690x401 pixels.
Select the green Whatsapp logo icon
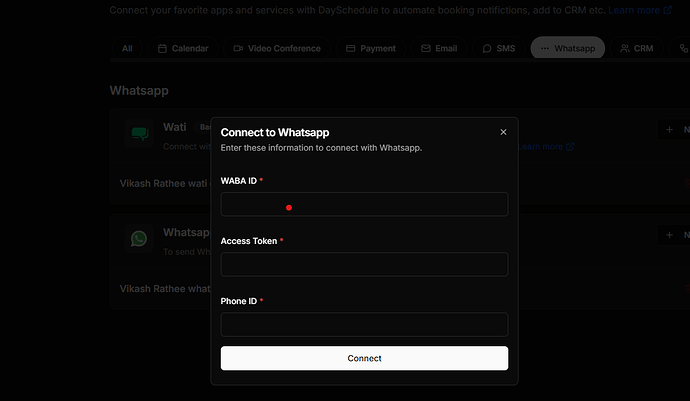click(139, 239)
